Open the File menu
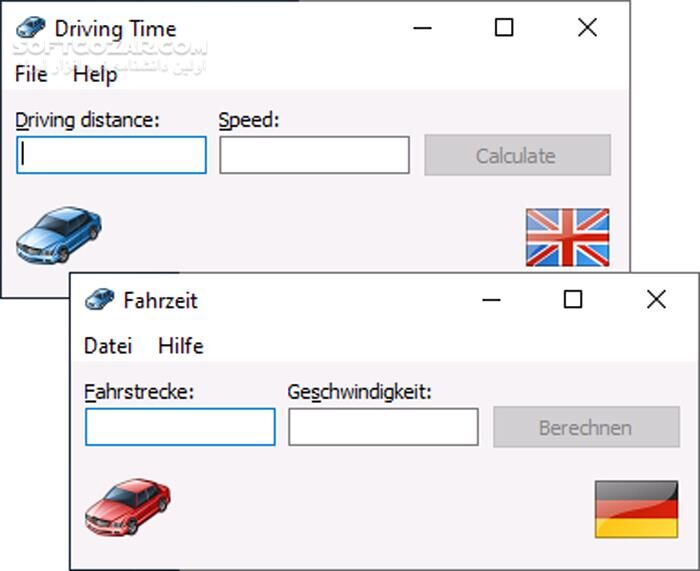This screenshot has height=571, width=700. point(31,74)
